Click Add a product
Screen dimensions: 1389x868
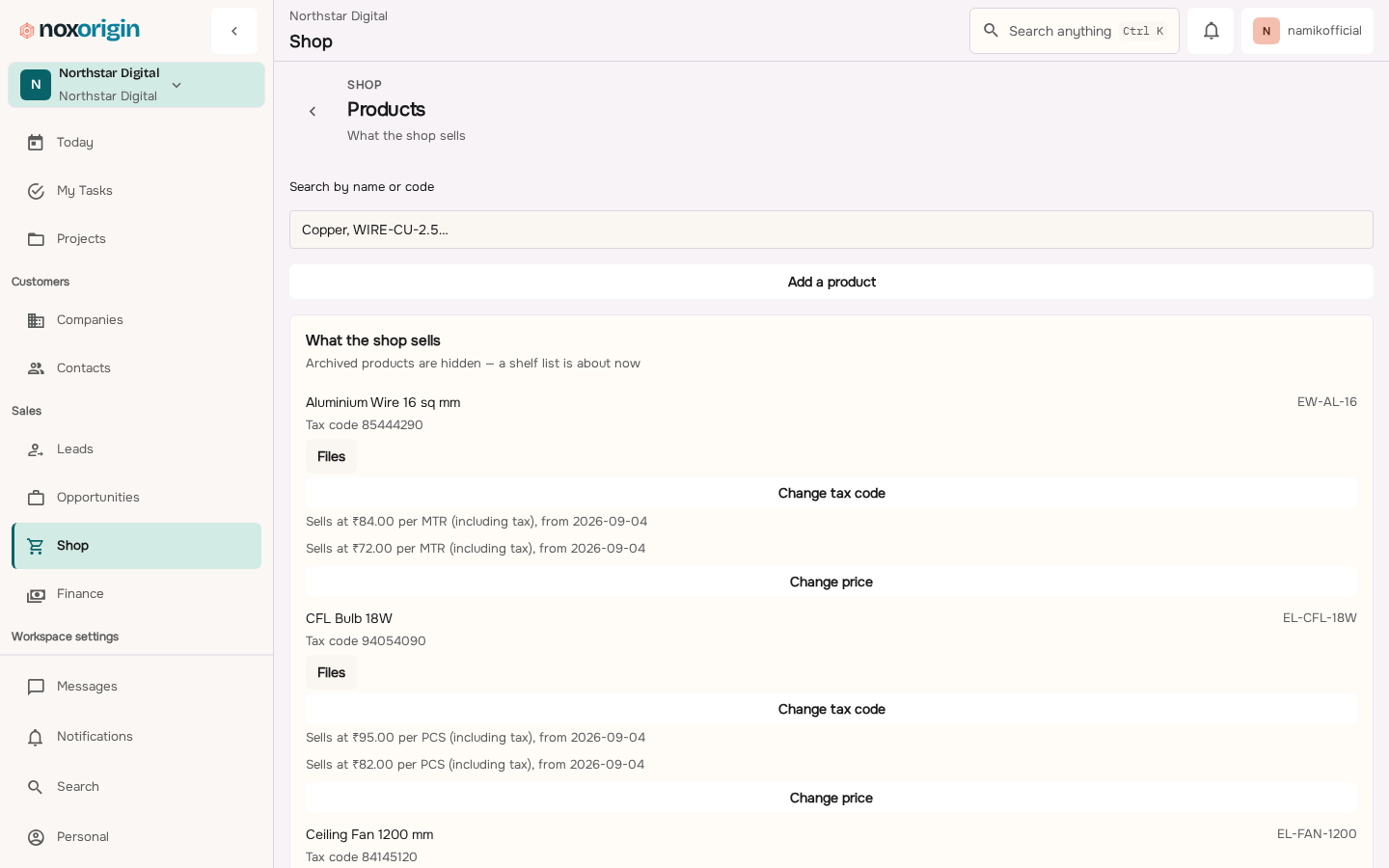click(x=831, y=282)
